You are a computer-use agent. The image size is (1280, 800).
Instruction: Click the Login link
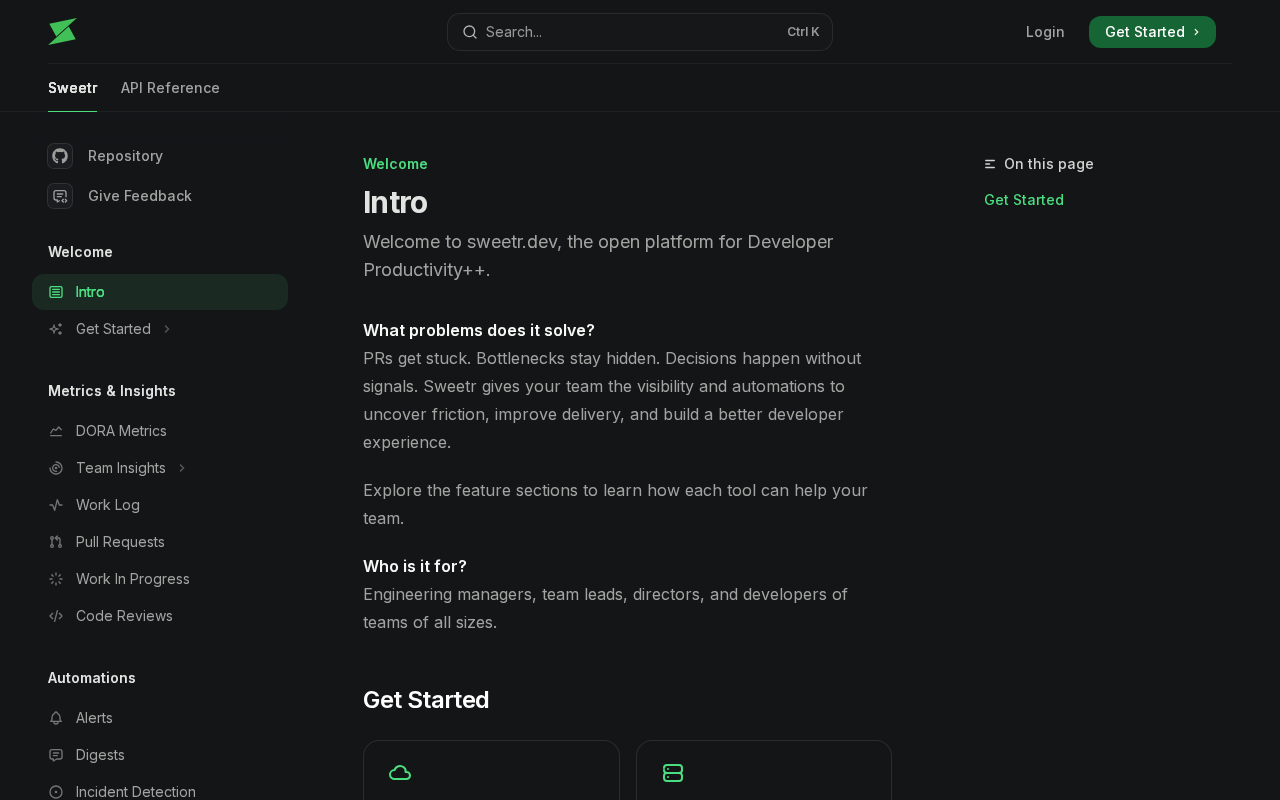[1045, 32]
